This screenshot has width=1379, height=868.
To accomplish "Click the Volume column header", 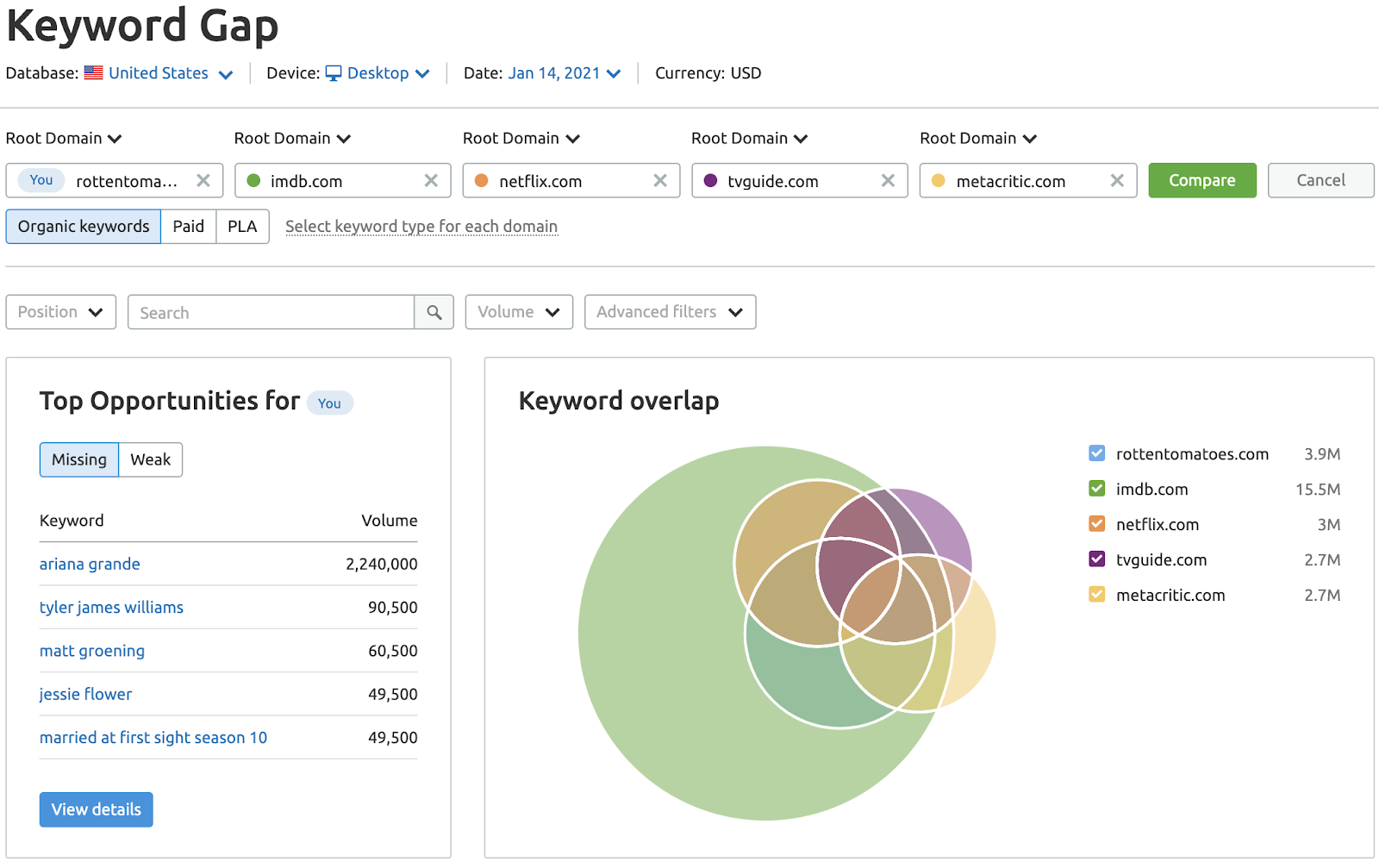I will 390,521.
